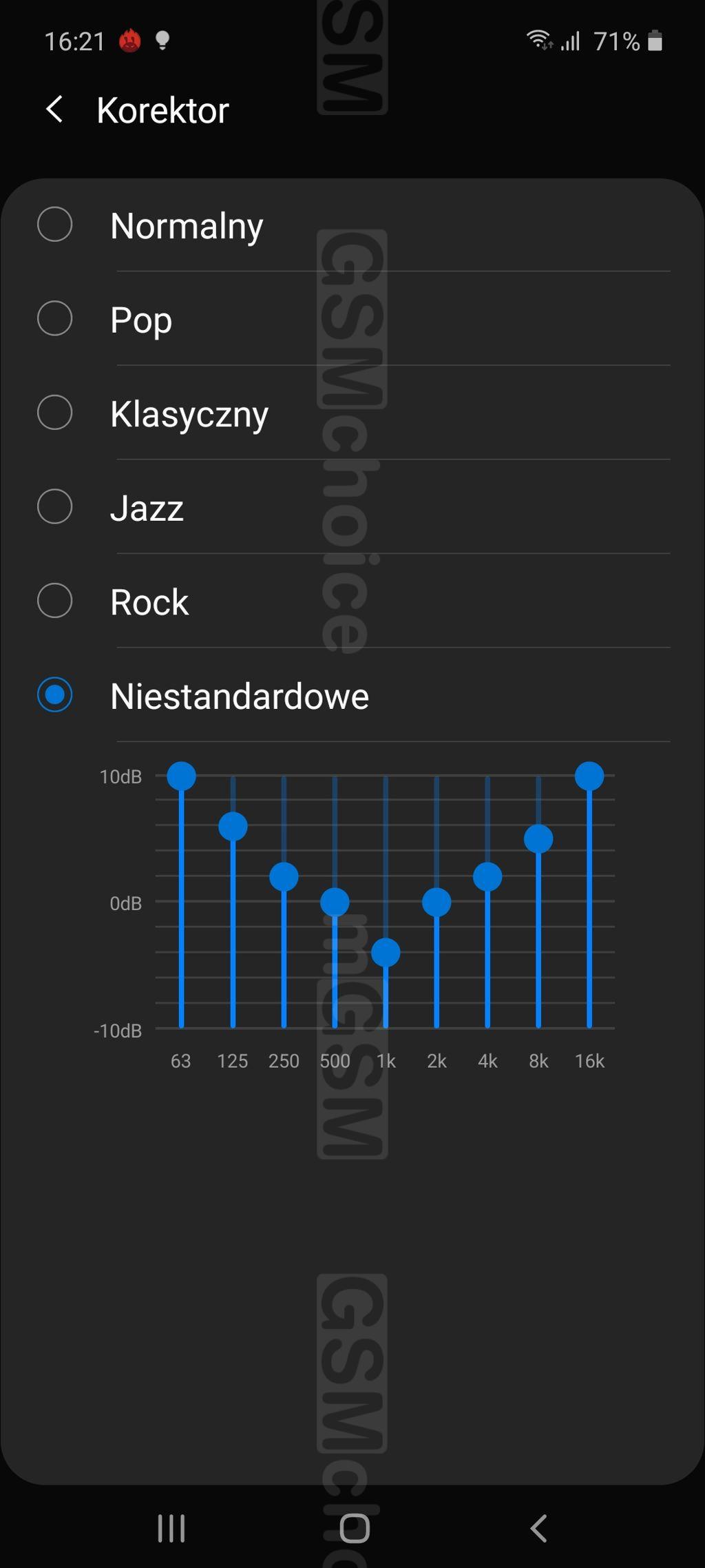705x1568 pixels.
Task: Click the 63 Hz slider handle
Action: coord(182,776)
